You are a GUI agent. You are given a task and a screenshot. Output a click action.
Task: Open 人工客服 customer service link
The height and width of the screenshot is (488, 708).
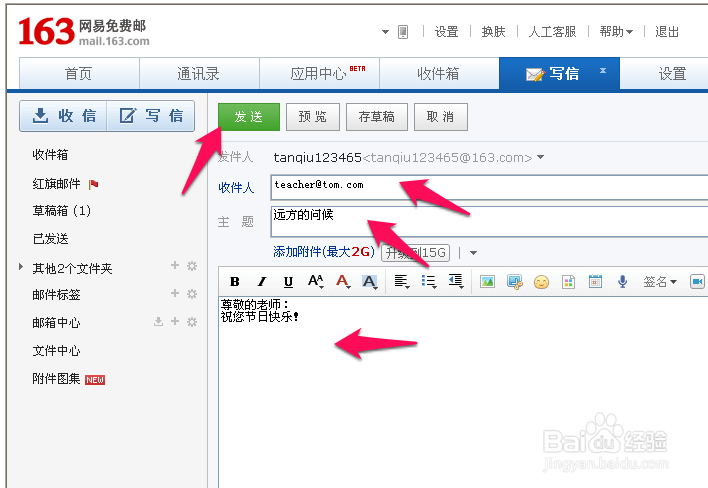552,32
